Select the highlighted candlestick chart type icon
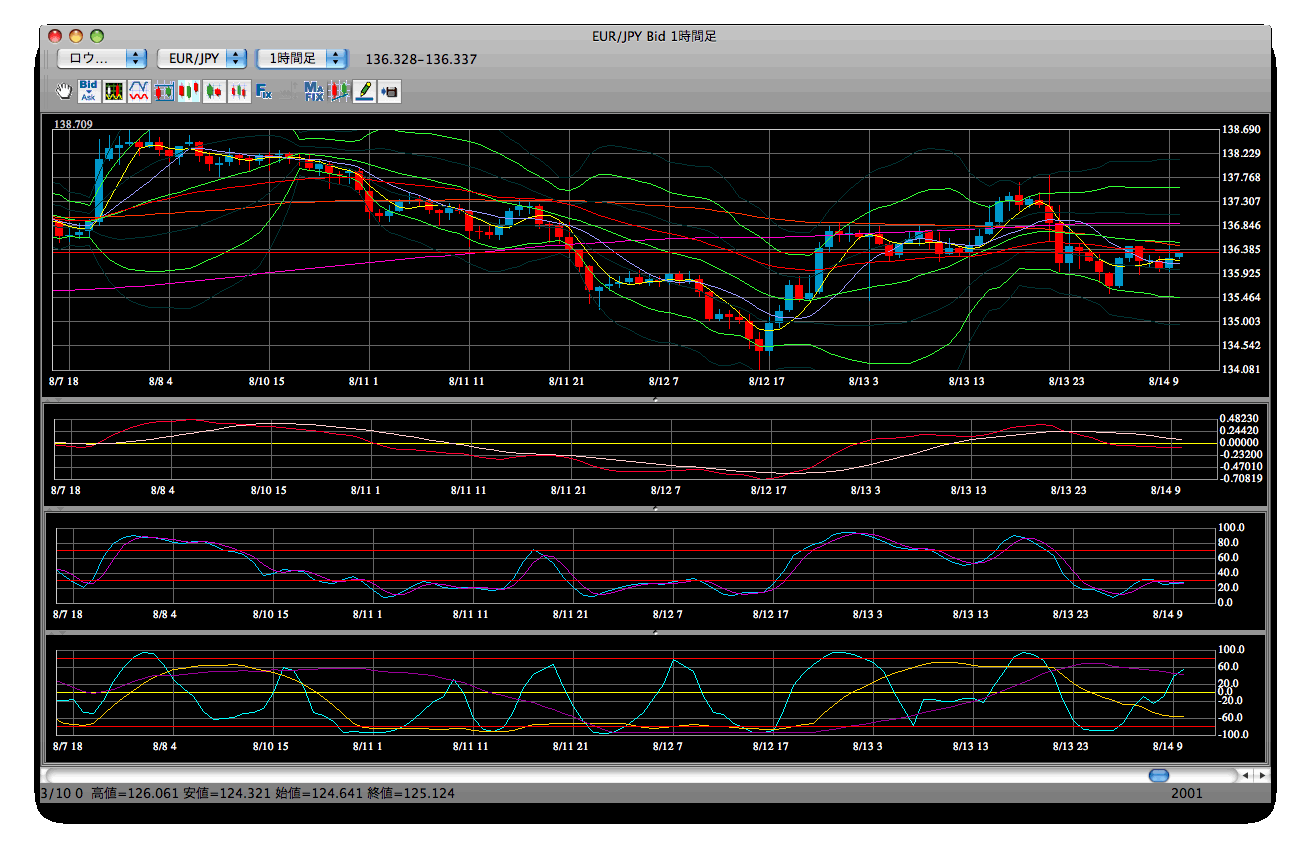This screenshot has width=1311, height=858. point(189,92)
